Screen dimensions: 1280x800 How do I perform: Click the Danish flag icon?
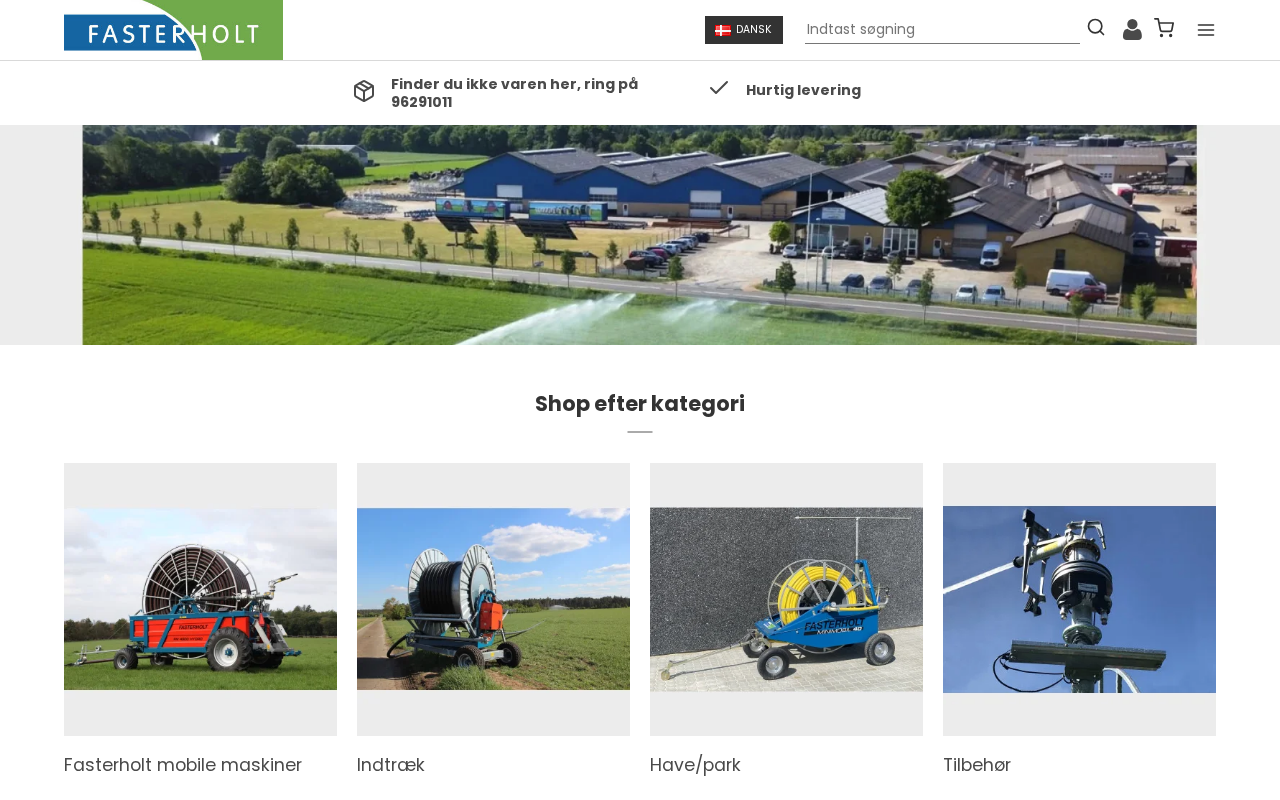(723, 30)
